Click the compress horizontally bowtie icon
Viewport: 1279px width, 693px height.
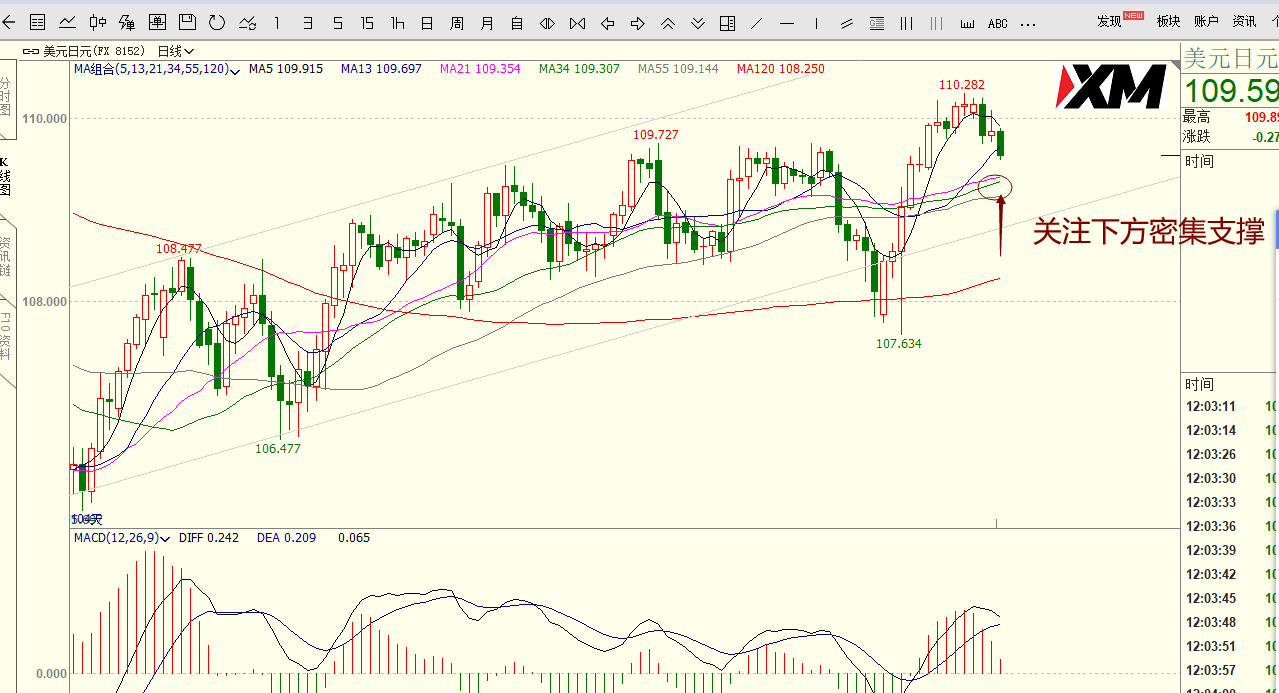(x=577, y=22)
